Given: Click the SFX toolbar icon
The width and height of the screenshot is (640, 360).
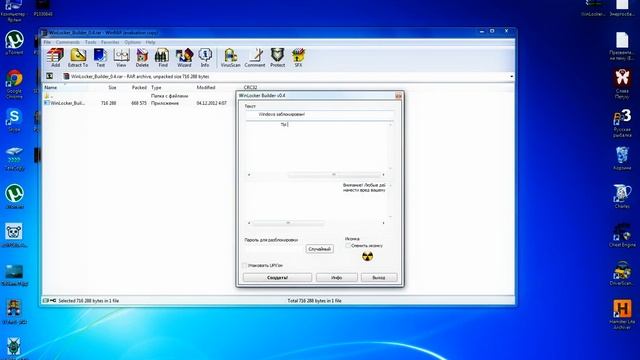Looking at the screenshot, I should pyautogui.click(x=298, y=57).
